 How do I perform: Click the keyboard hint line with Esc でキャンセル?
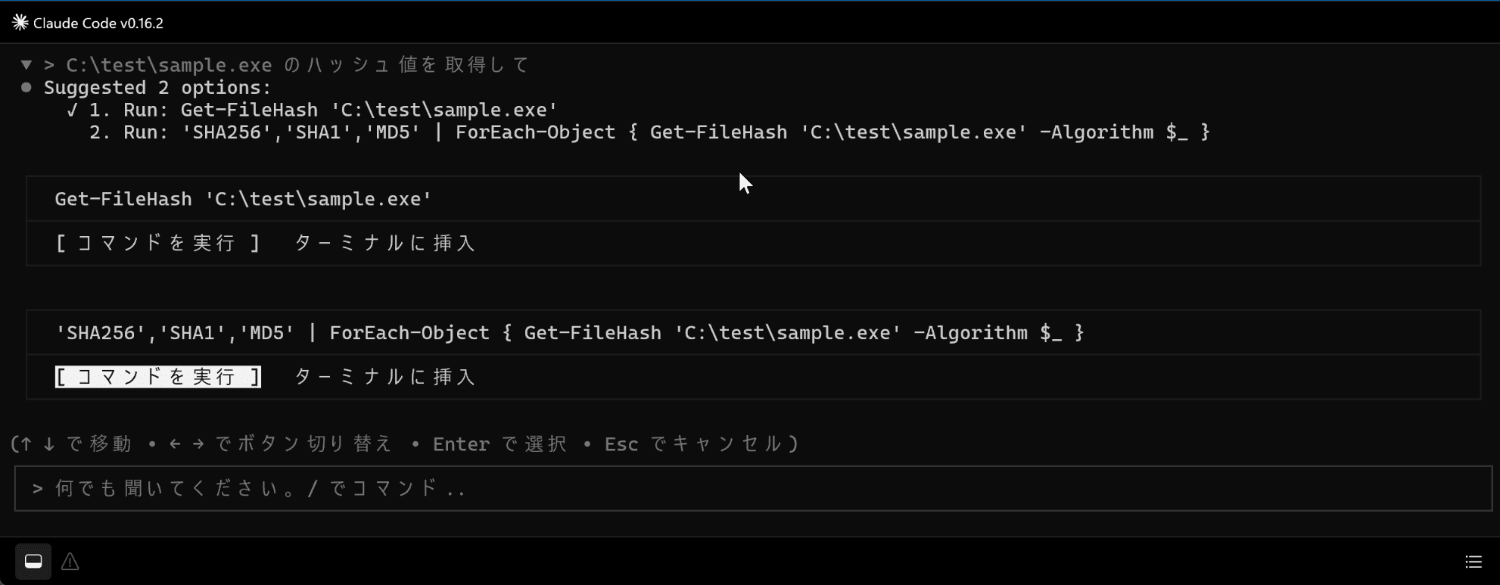(x=404, y=443)
